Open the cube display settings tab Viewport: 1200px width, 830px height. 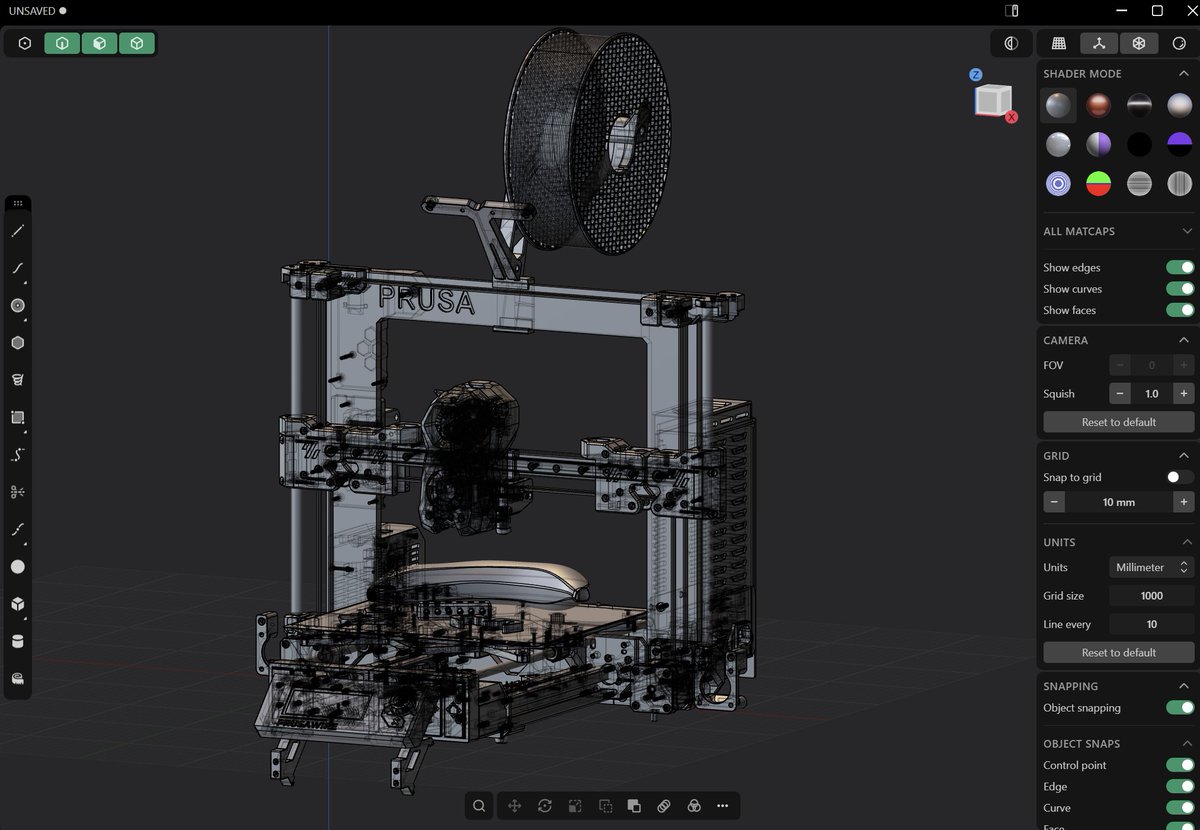tap(1138, 43)
